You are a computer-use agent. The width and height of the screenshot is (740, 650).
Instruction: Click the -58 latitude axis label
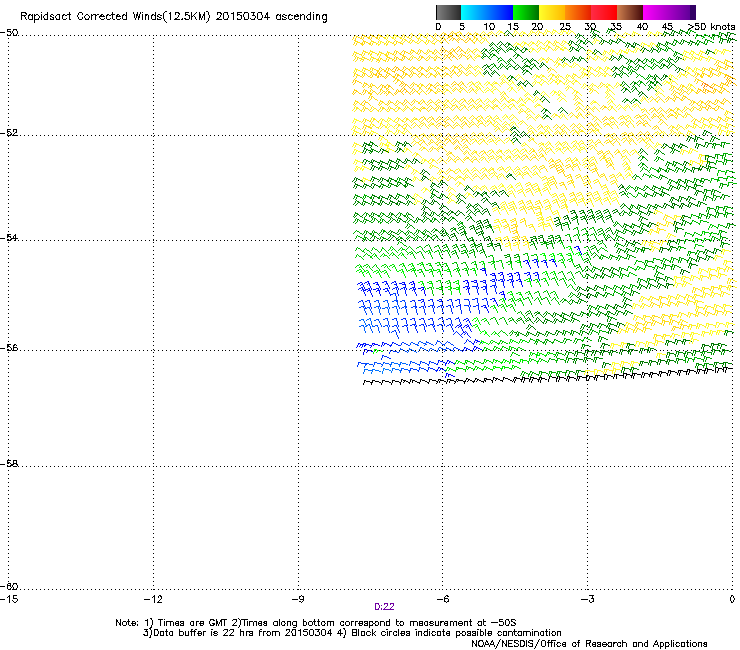9,464
